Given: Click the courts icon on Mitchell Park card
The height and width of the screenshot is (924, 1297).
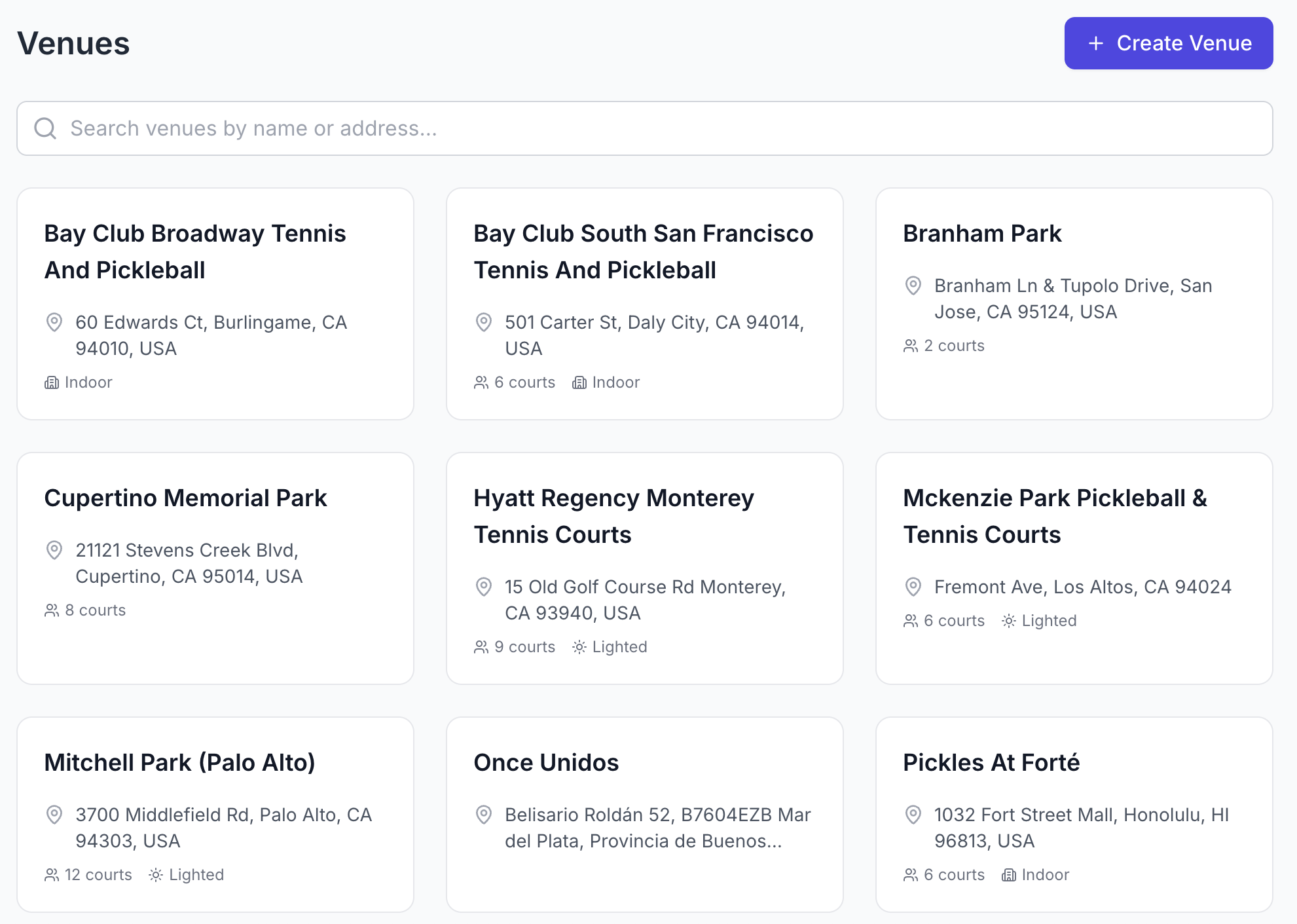Looking at the screenshot, I should coord(52,875).
